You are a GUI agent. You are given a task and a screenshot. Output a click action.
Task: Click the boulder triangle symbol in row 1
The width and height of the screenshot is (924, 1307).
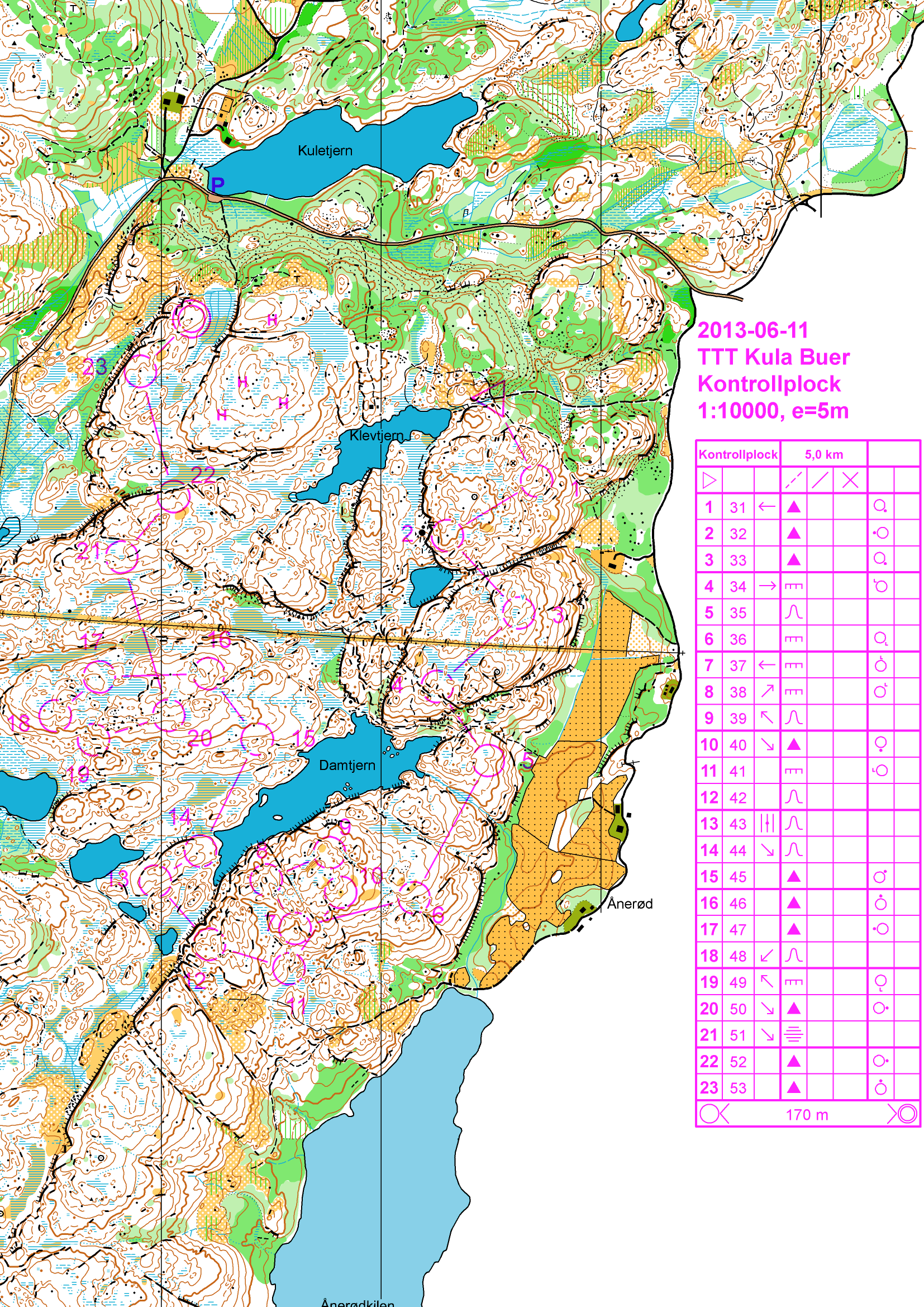(794, 507)
